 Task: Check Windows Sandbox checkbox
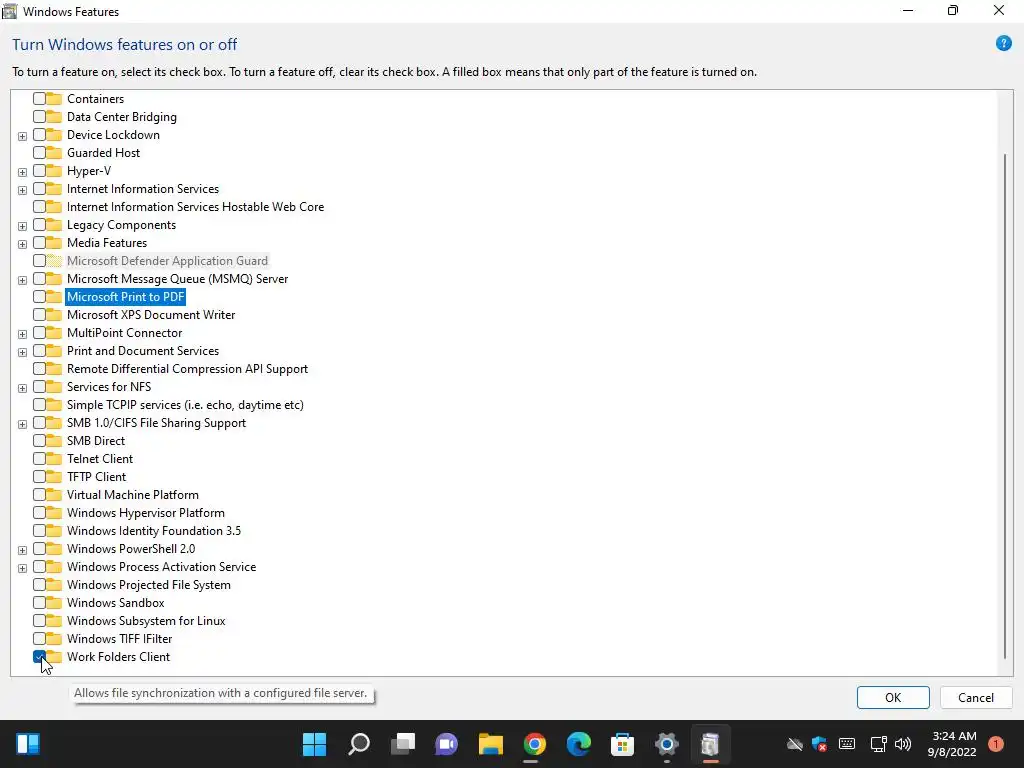point(39,603)
